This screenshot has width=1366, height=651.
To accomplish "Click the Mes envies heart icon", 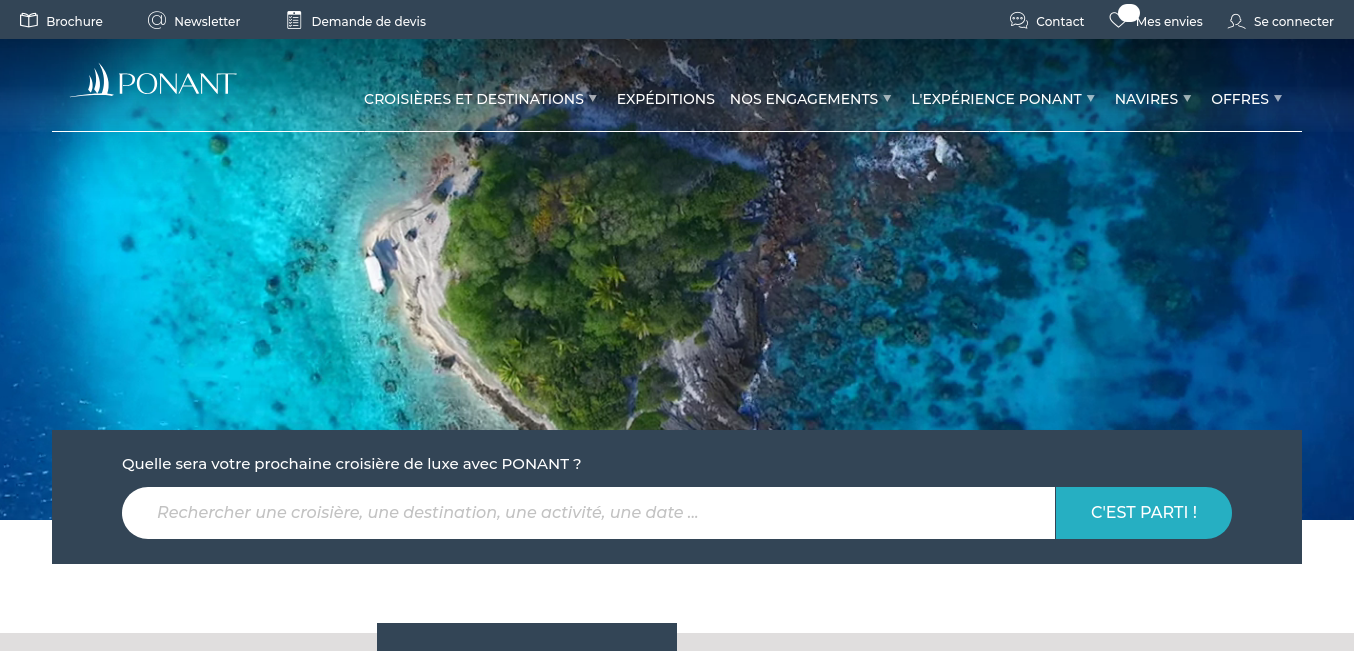I will click(x=1117, y=21).
